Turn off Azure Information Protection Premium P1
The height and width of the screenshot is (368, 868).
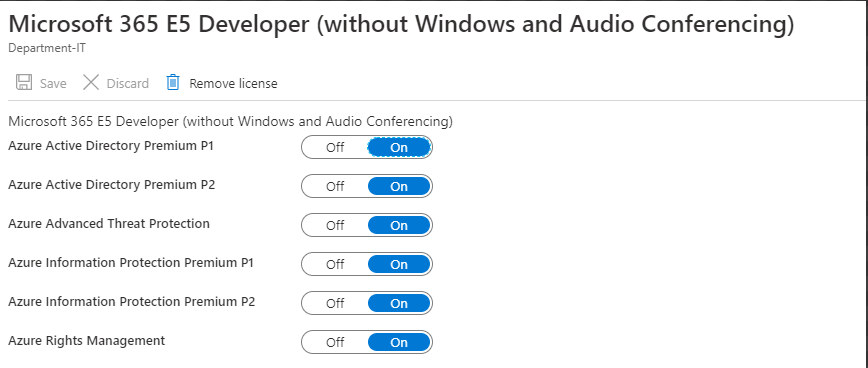point(335,265)
